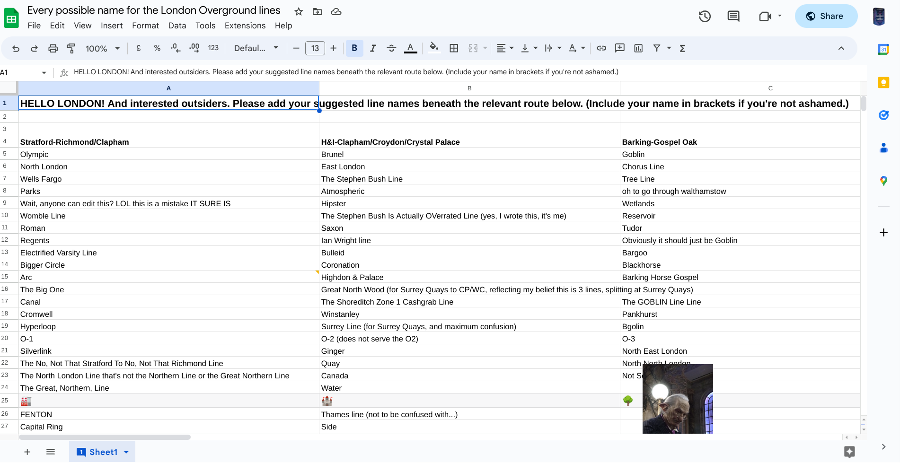The image size is (900, 463).
Task: Go to the Sheets home icon
Action: click(11, 17)
